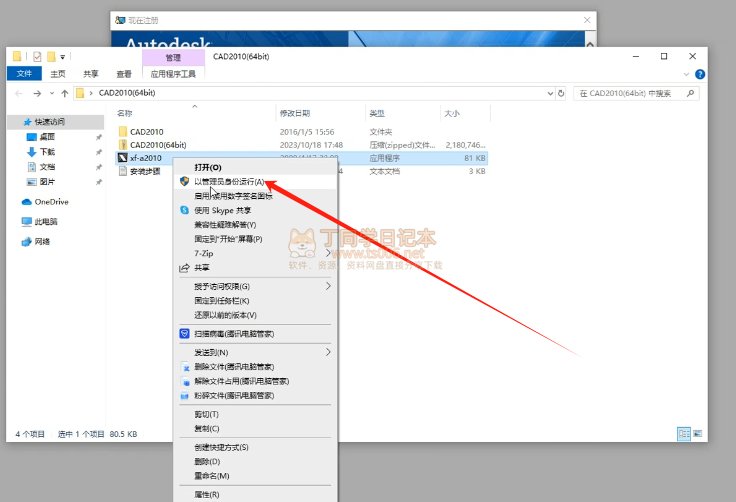The height and width of the screenshot is (502, 736).
Task: Open the 应用程序工具 ribbon tab
Action: coord(173,74)
